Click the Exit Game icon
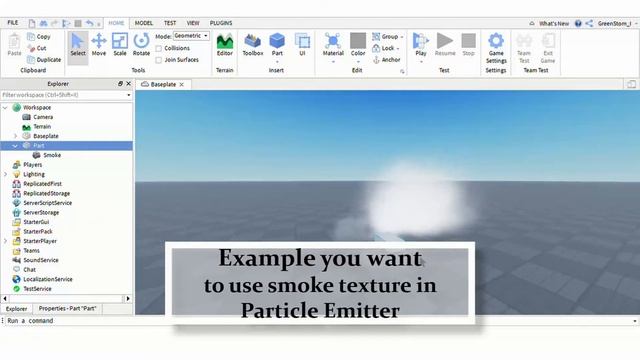The width and height of the screenshot is (640, 360). (548, 48)
